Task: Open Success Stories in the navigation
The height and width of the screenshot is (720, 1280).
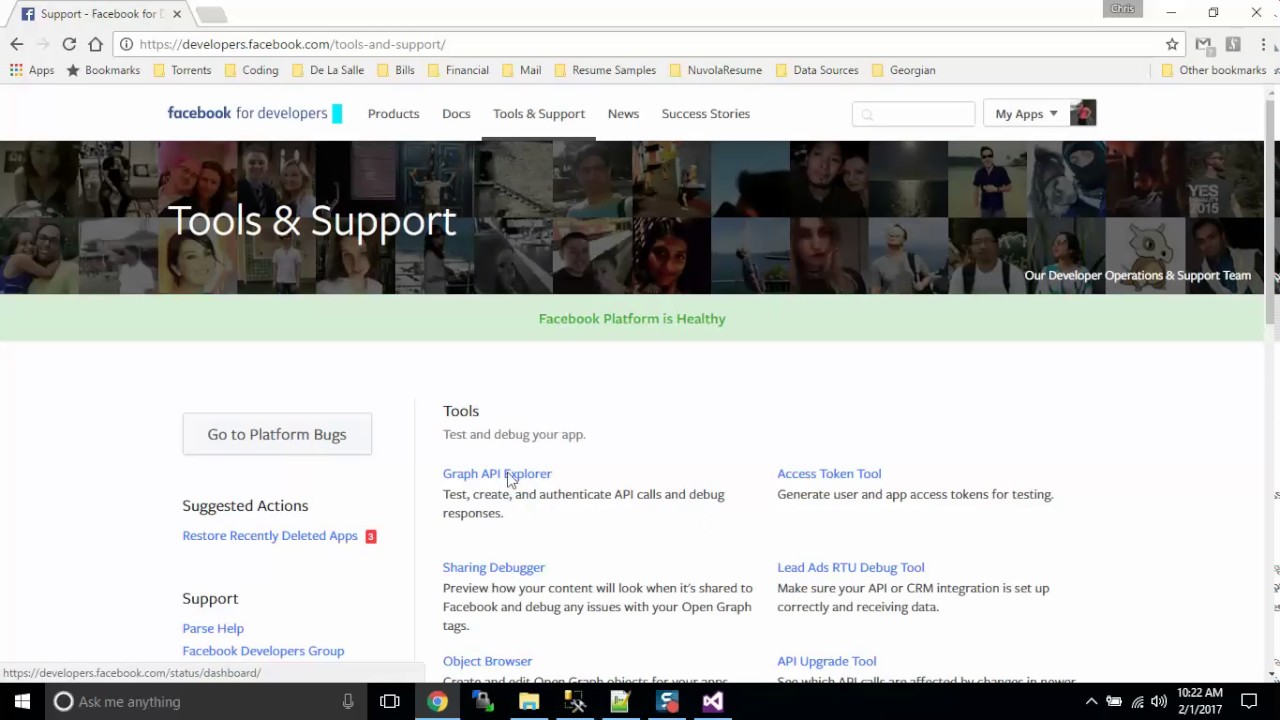Action: [x=706, y=114]
